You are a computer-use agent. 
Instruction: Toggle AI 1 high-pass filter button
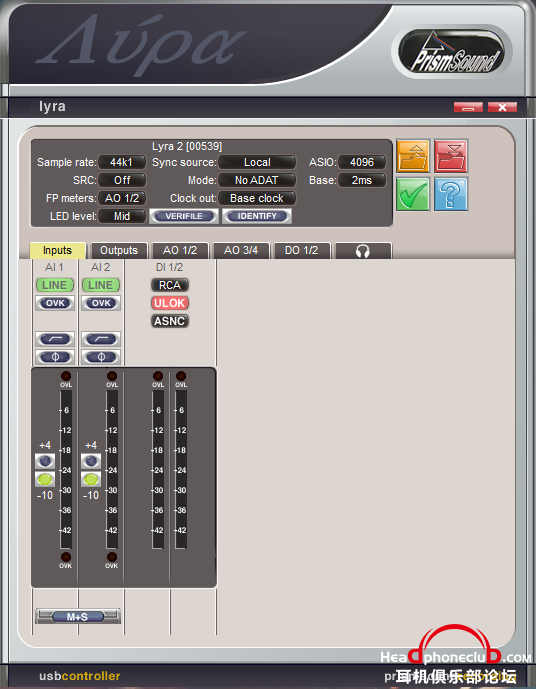pos(55,339)
